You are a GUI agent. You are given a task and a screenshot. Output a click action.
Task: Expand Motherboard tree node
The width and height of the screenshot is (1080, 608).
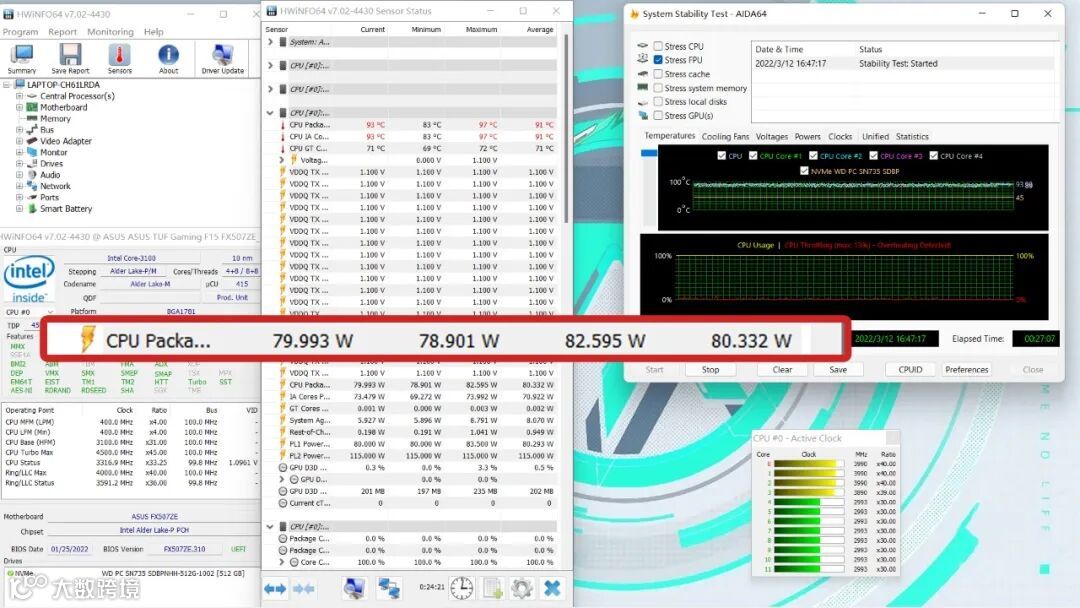19,107
